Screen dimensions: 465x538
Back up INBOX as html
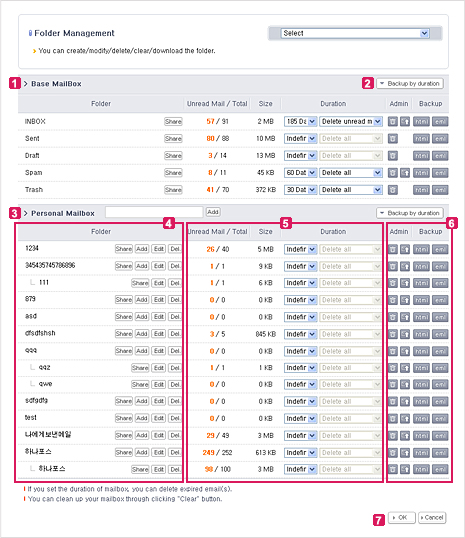tap(421, 121)
